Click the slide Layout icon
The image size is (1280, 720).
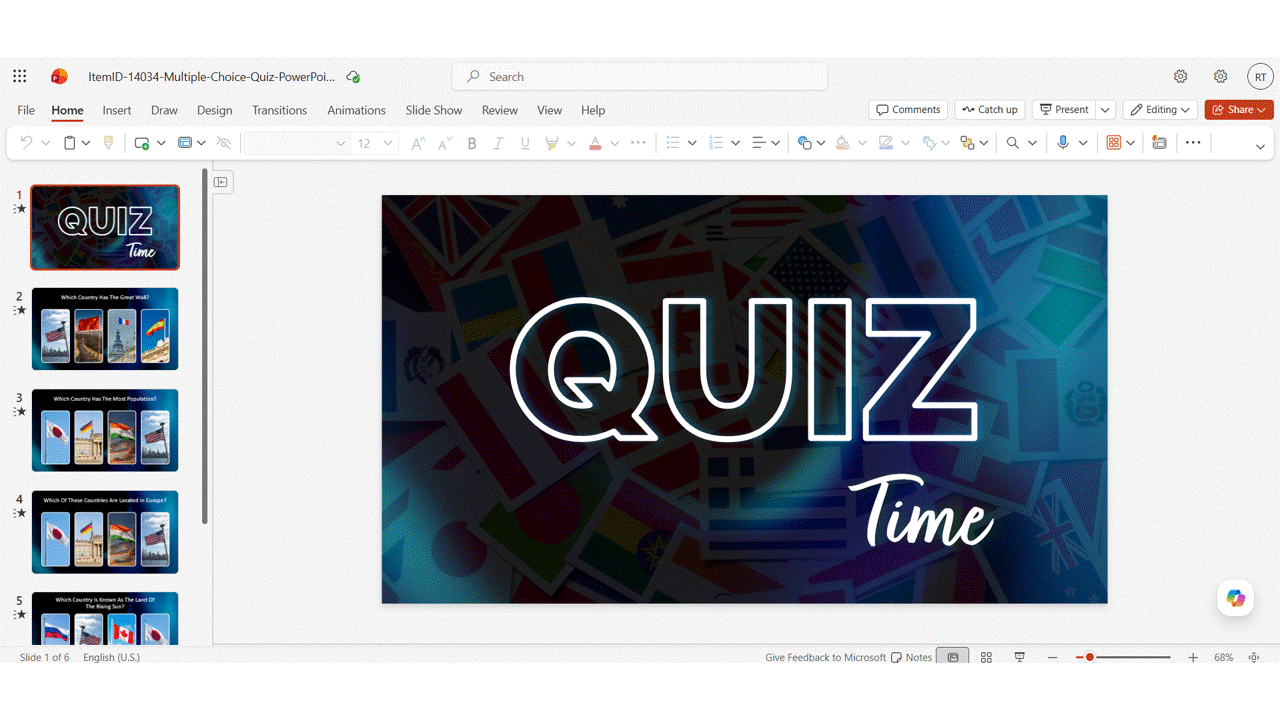pyautogui.click(x=185, y=143)
